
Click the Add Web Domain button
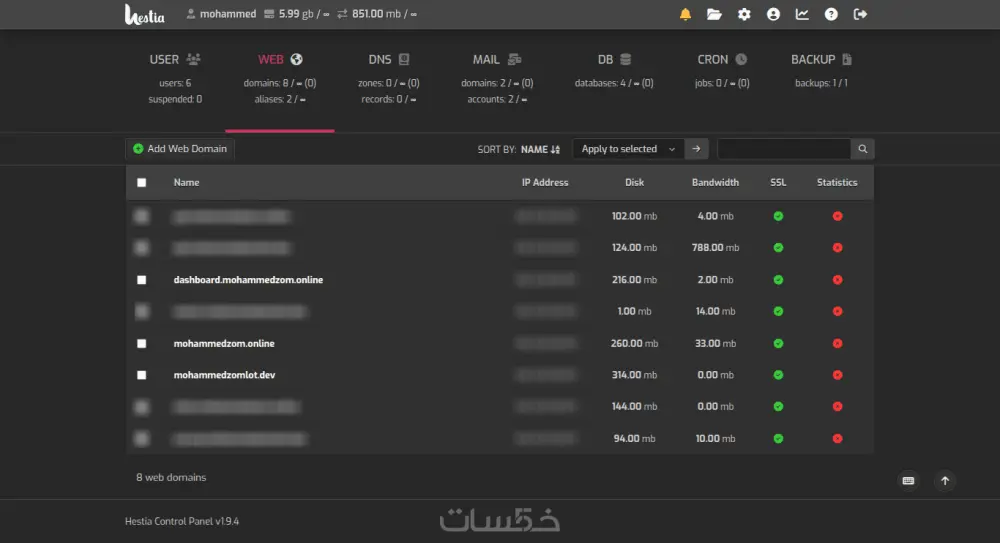tap(180, 149)
